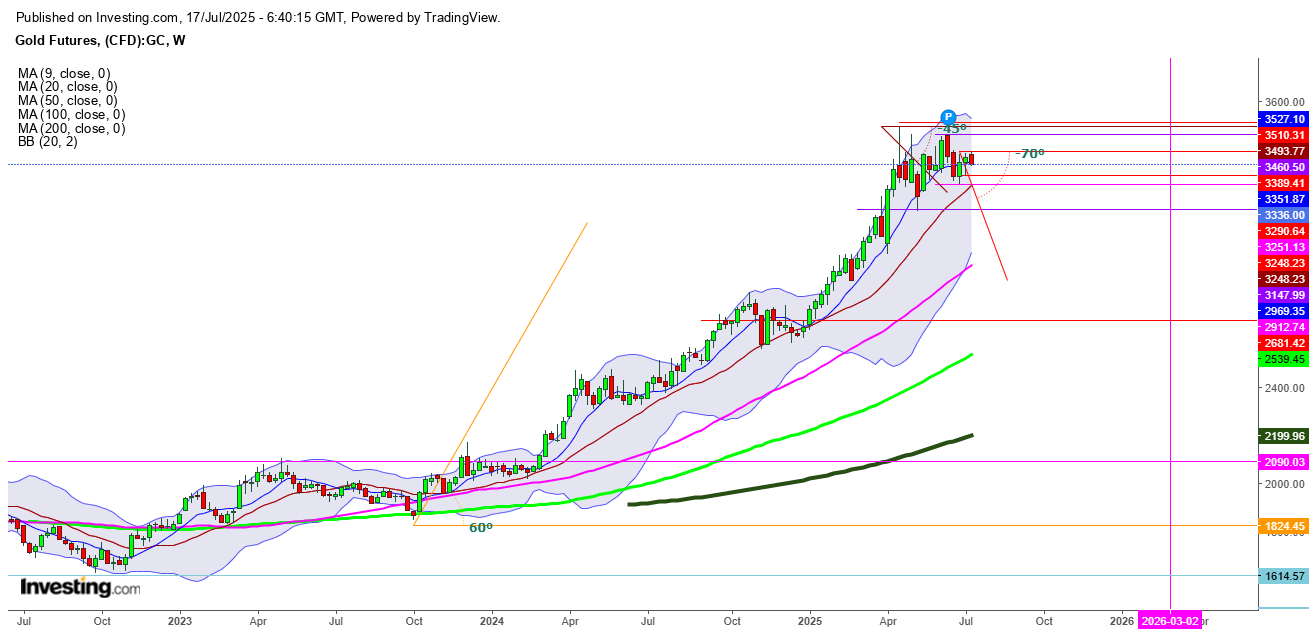
Task: Select the MA (100, close, 0) legend entry
Action: [71, 114]
